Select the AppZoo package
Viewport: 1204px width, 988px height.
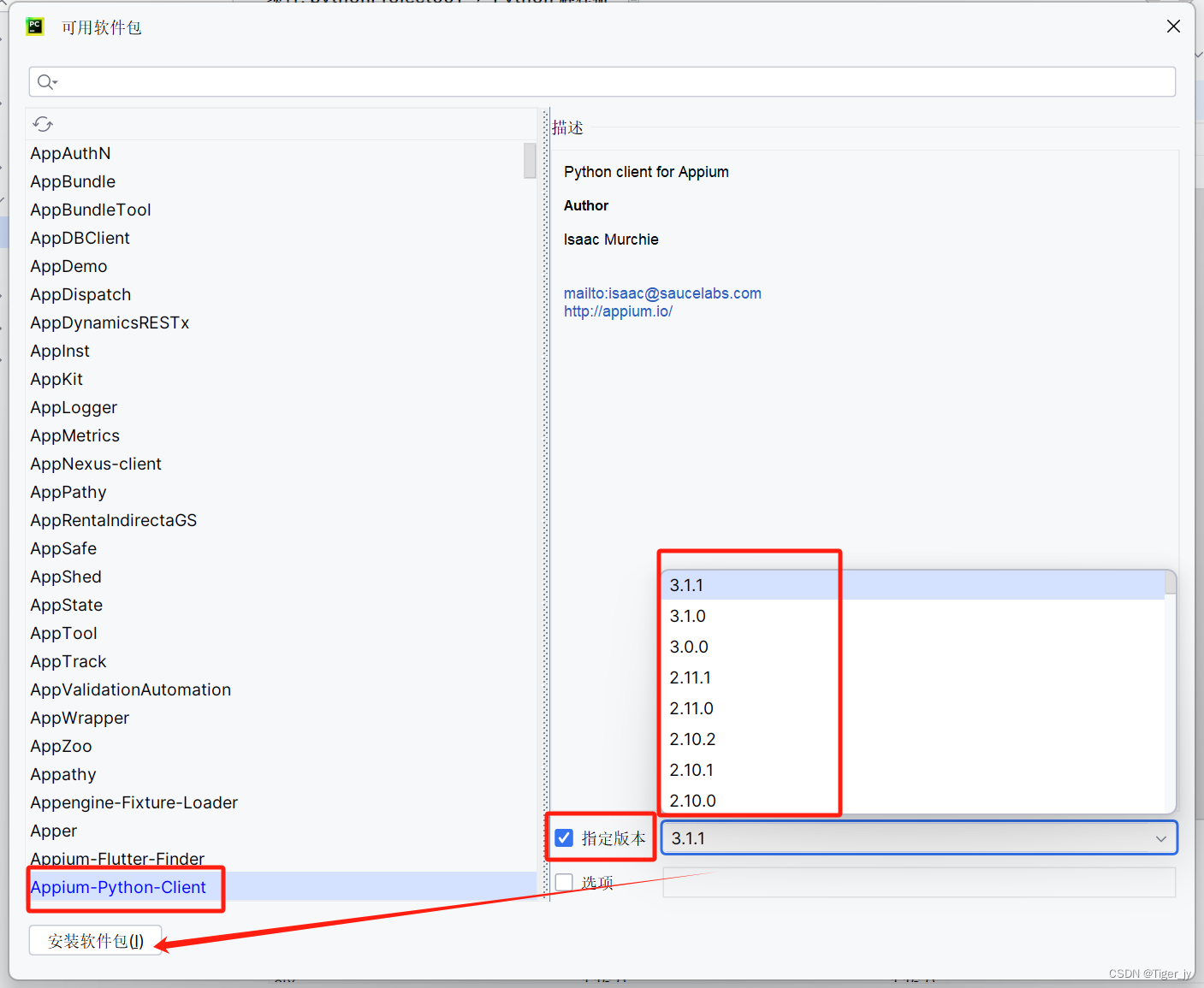point(61,746)
